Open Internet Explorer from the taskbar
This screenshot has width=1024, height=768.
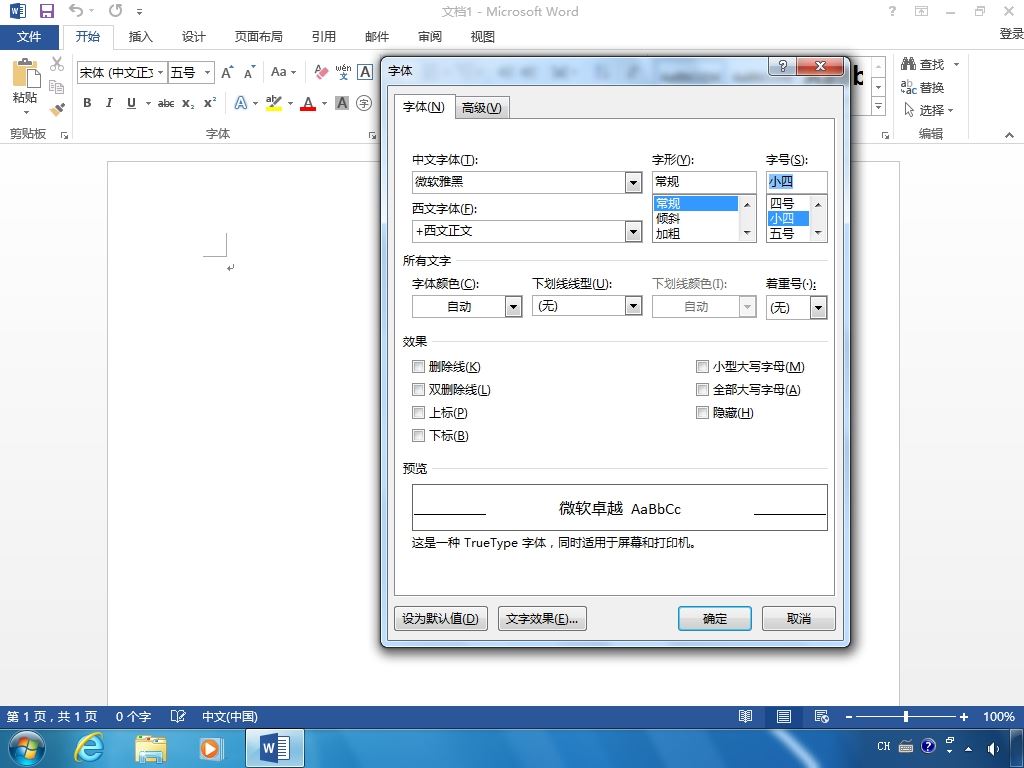[89, 748]
